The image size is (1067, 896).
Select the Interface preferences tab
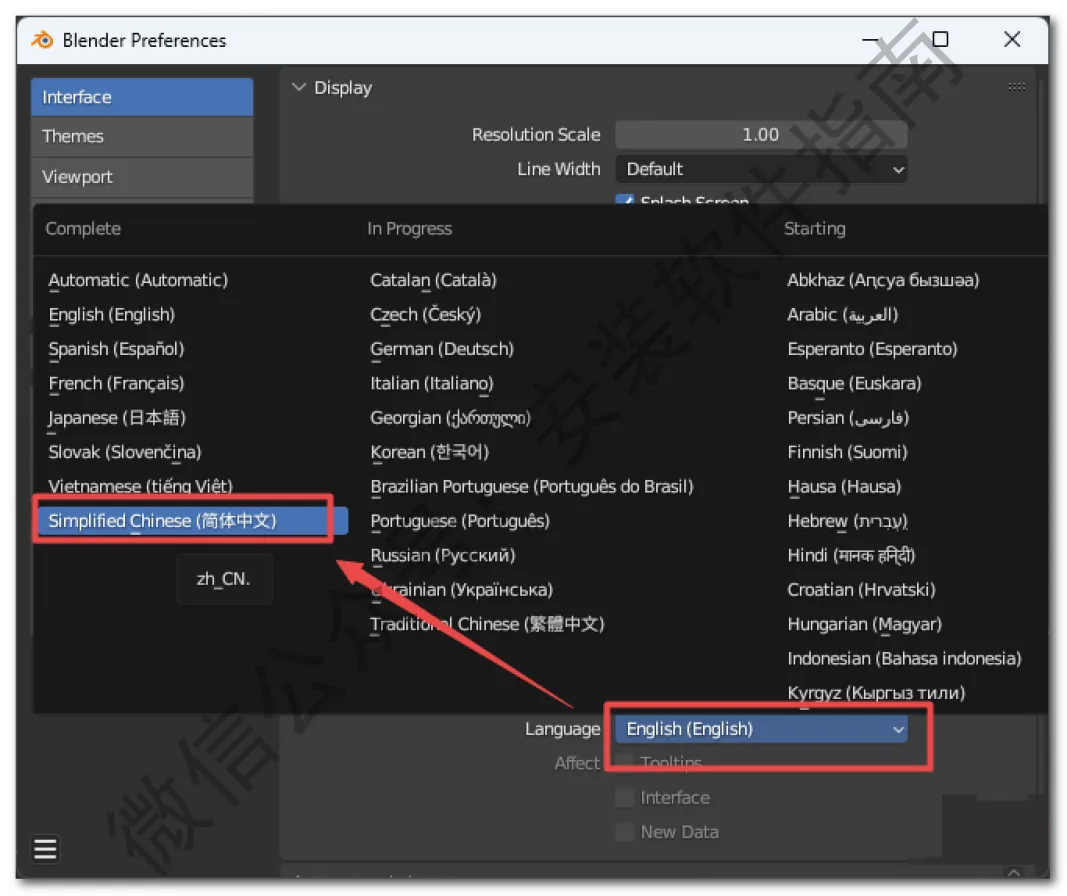click(x=142, y=97)
